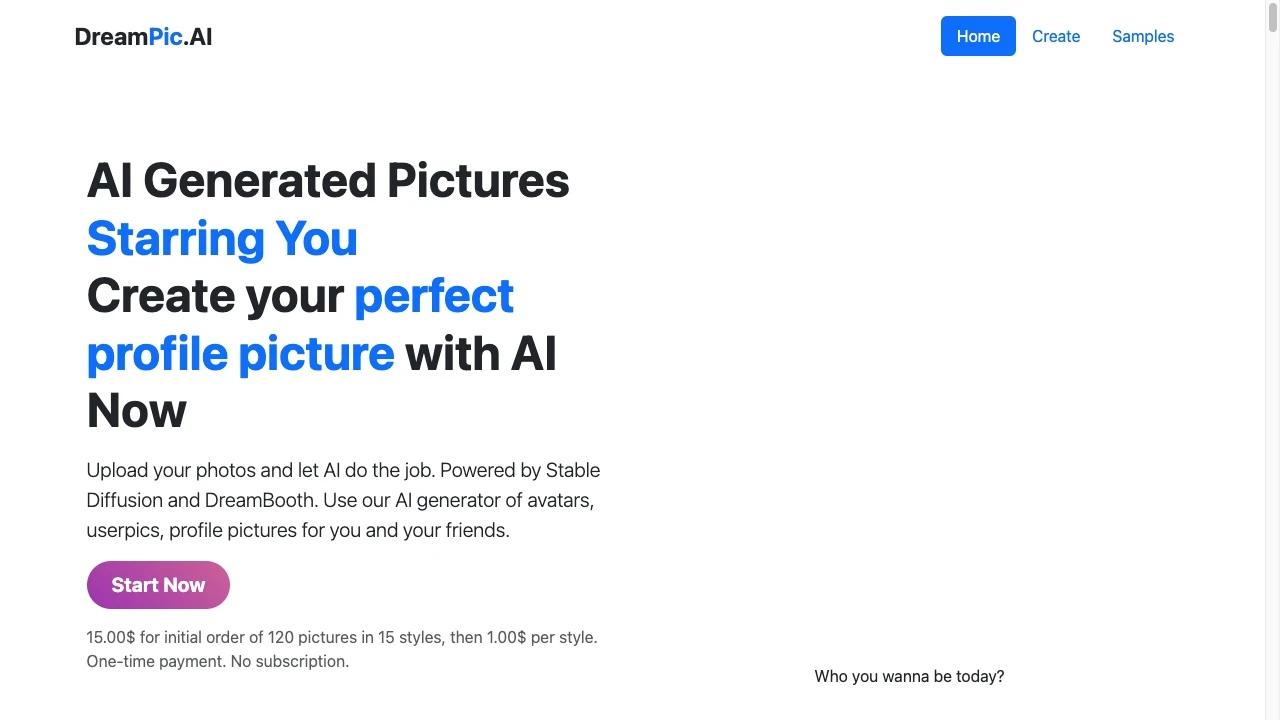
Task: Click the highlighted Home navigation button
Action: click(x=978, y=36)
